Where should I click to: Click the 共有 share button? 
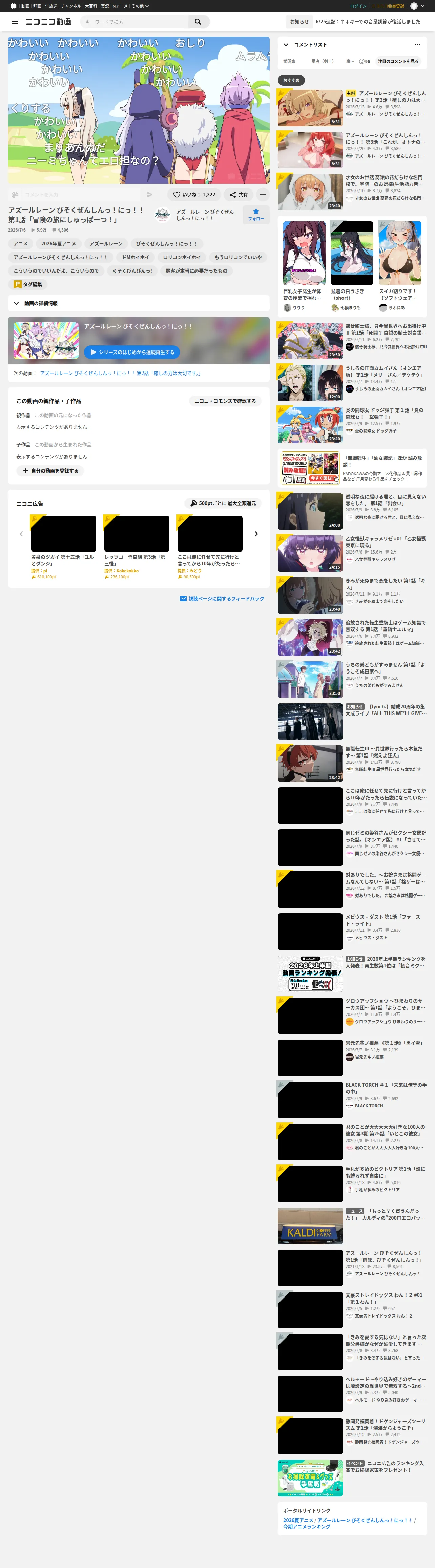click(239, 195)
